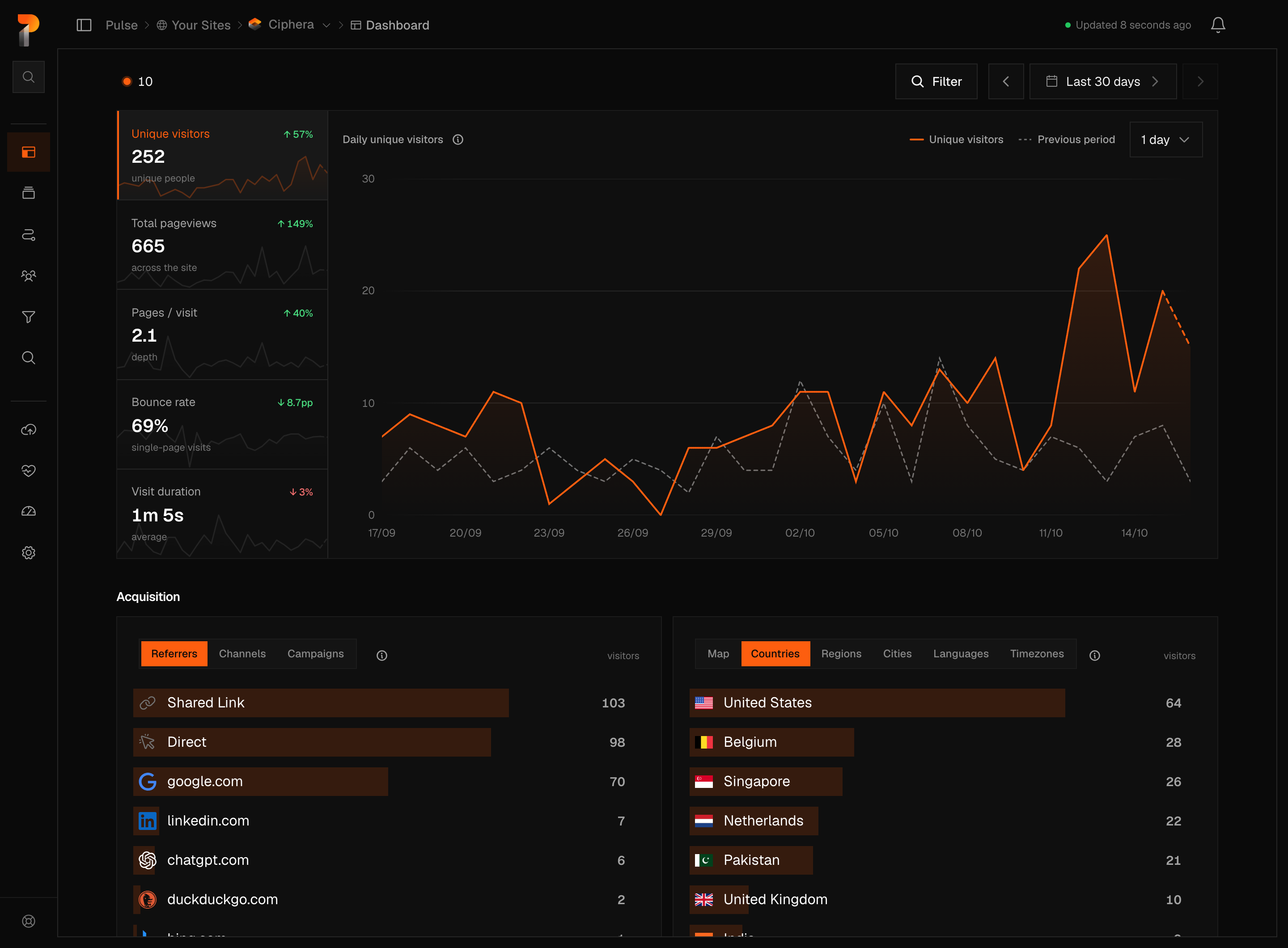This screenshot has height=948, width=1288.
Task: Open Your Sites breadcrumb link
Action: (x=194, y=25)
